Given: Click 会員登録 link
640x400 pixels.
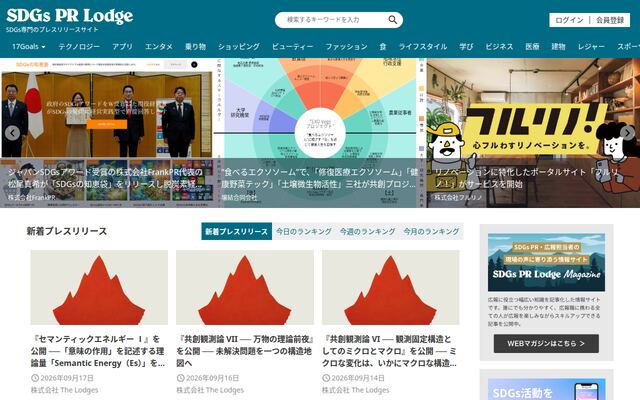Looking at the screenshot, I should (610, 20).
